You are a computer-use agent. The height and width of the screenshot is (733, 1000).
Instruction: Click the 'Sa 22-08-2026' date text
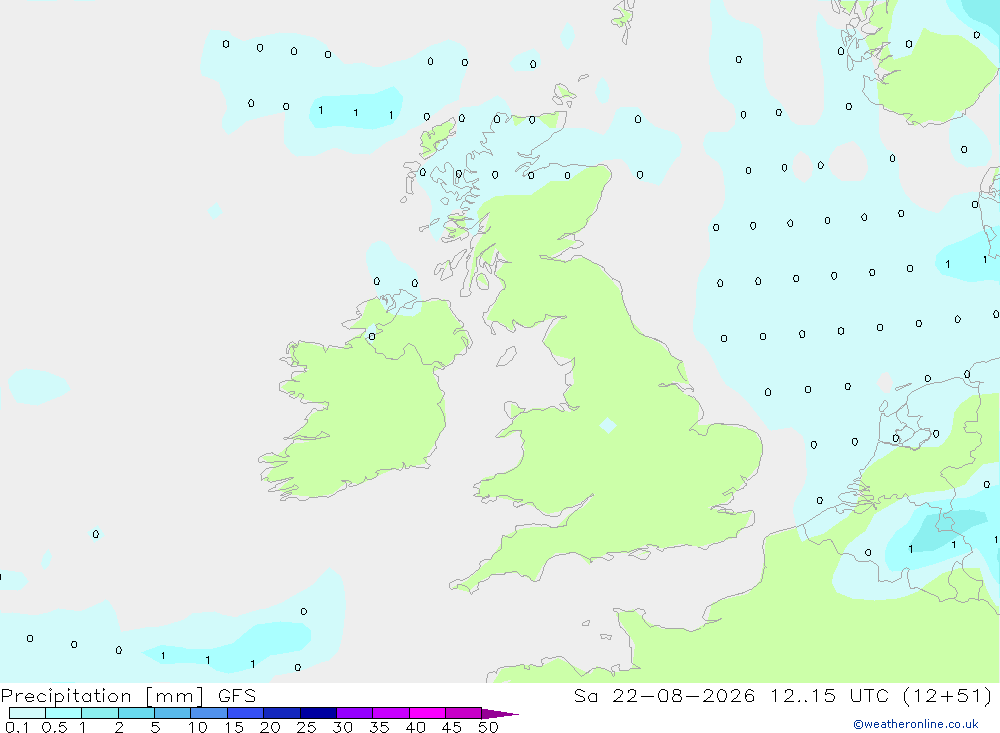665,696
